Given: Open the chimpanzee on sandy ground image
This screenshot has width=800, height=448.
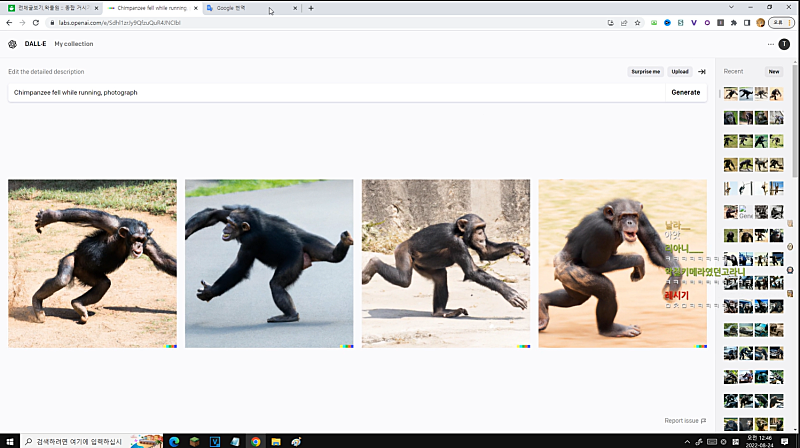Looking at the screenshot, I should [622, 263].
